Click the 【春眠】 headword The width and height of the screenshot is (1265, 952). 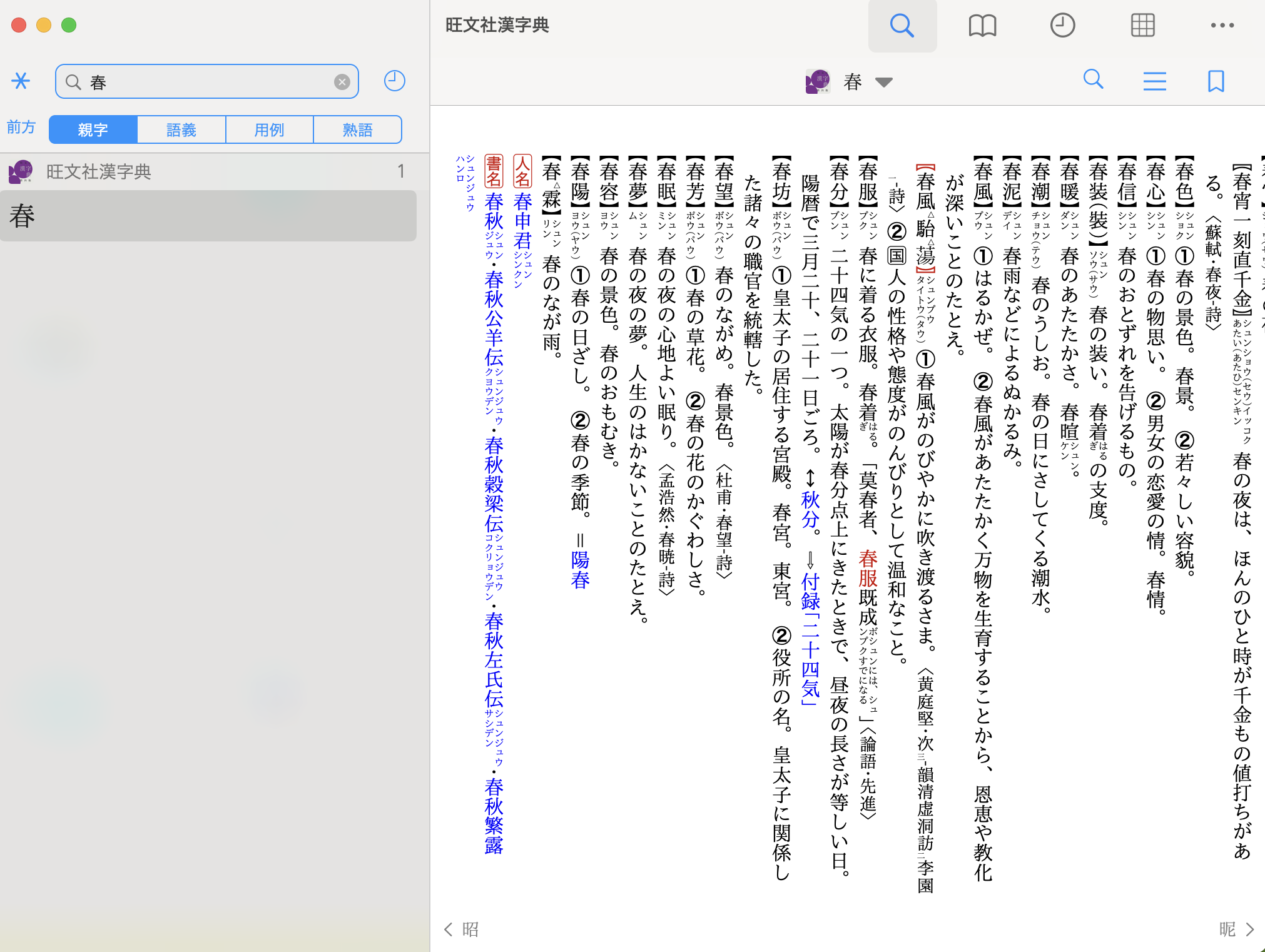(x=666, y=181)
